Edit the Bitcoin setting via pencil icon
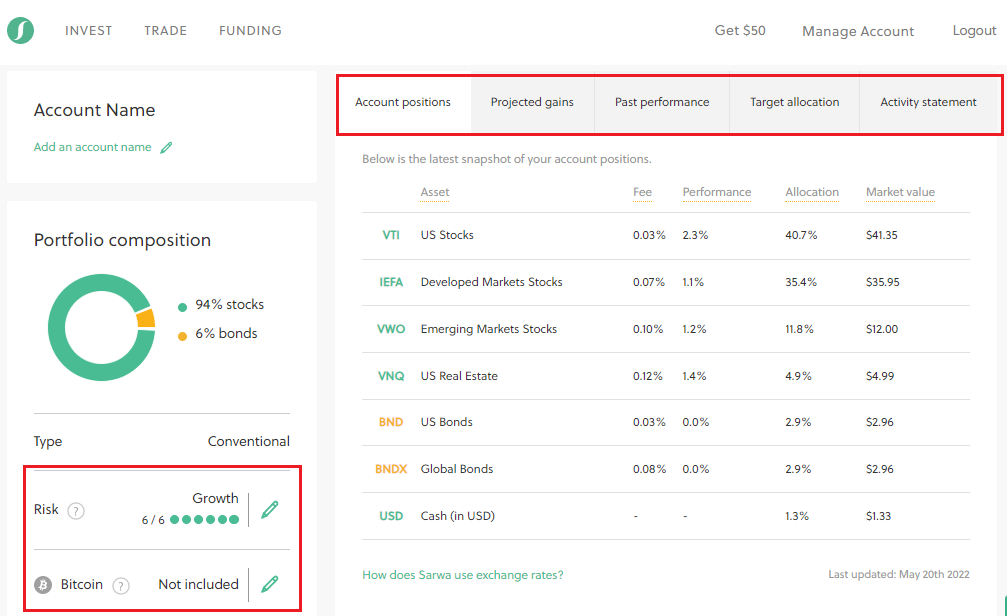Image resolution: width=1007 pixels, height=616 pixels. 269,584
